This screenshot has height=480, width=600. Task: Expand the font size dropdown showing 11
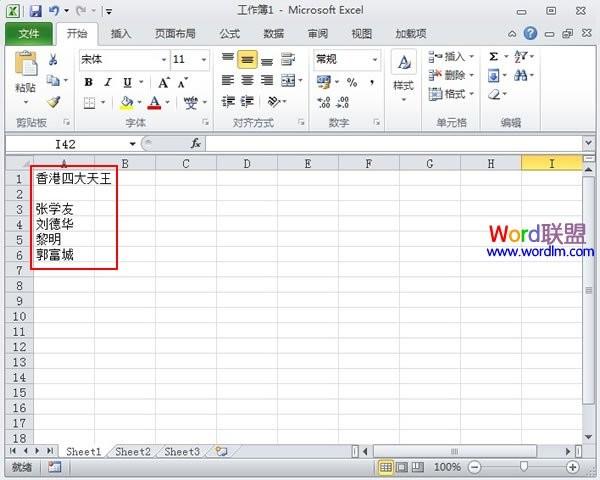click(205, 60)
